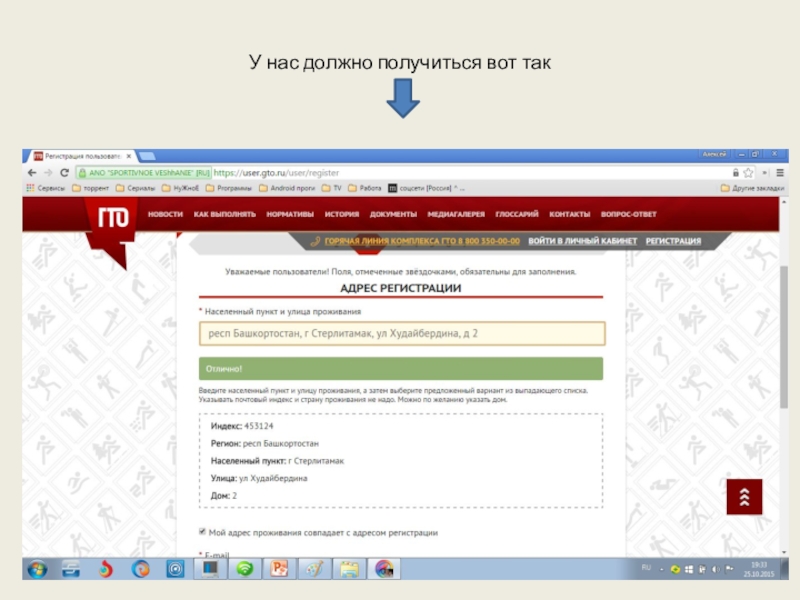
Task: Click the page vertical scrollbar thumb
Action: (784, 337)
